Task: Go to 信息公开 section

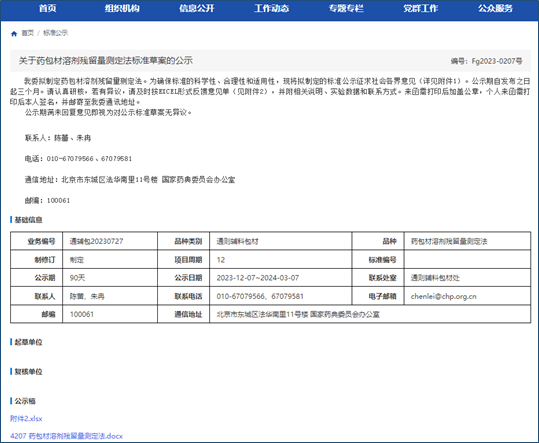Action: (x=197, y=8)
